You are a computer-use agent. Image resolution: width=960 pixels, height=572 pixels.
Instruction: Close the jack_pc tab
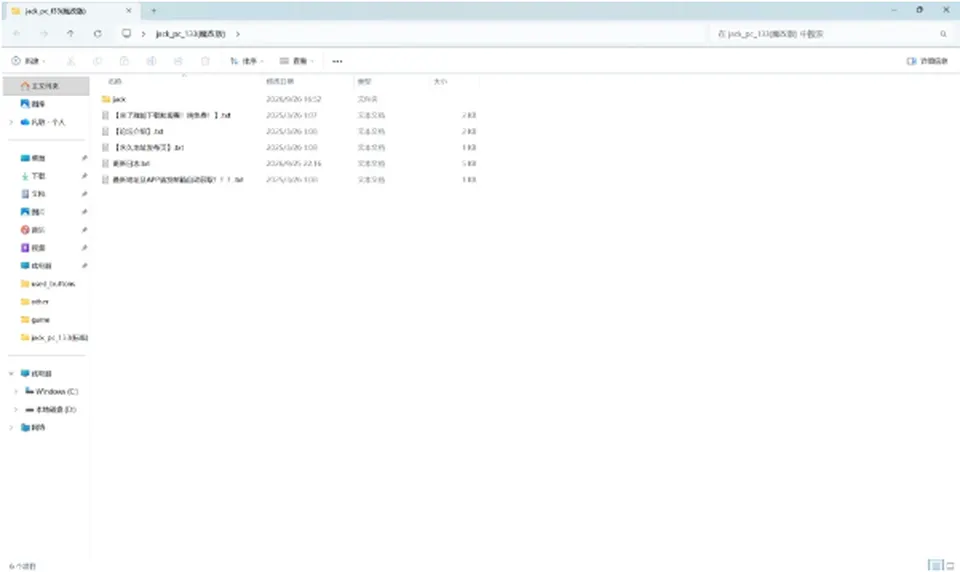[x=129, y=11]
